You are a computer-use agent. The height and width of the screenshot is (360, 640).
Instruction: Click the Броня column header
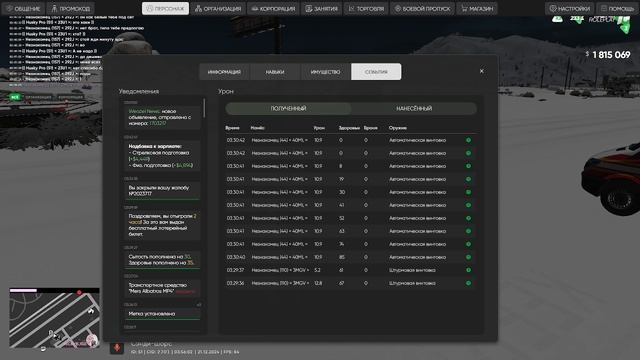(x=371, y=128)
